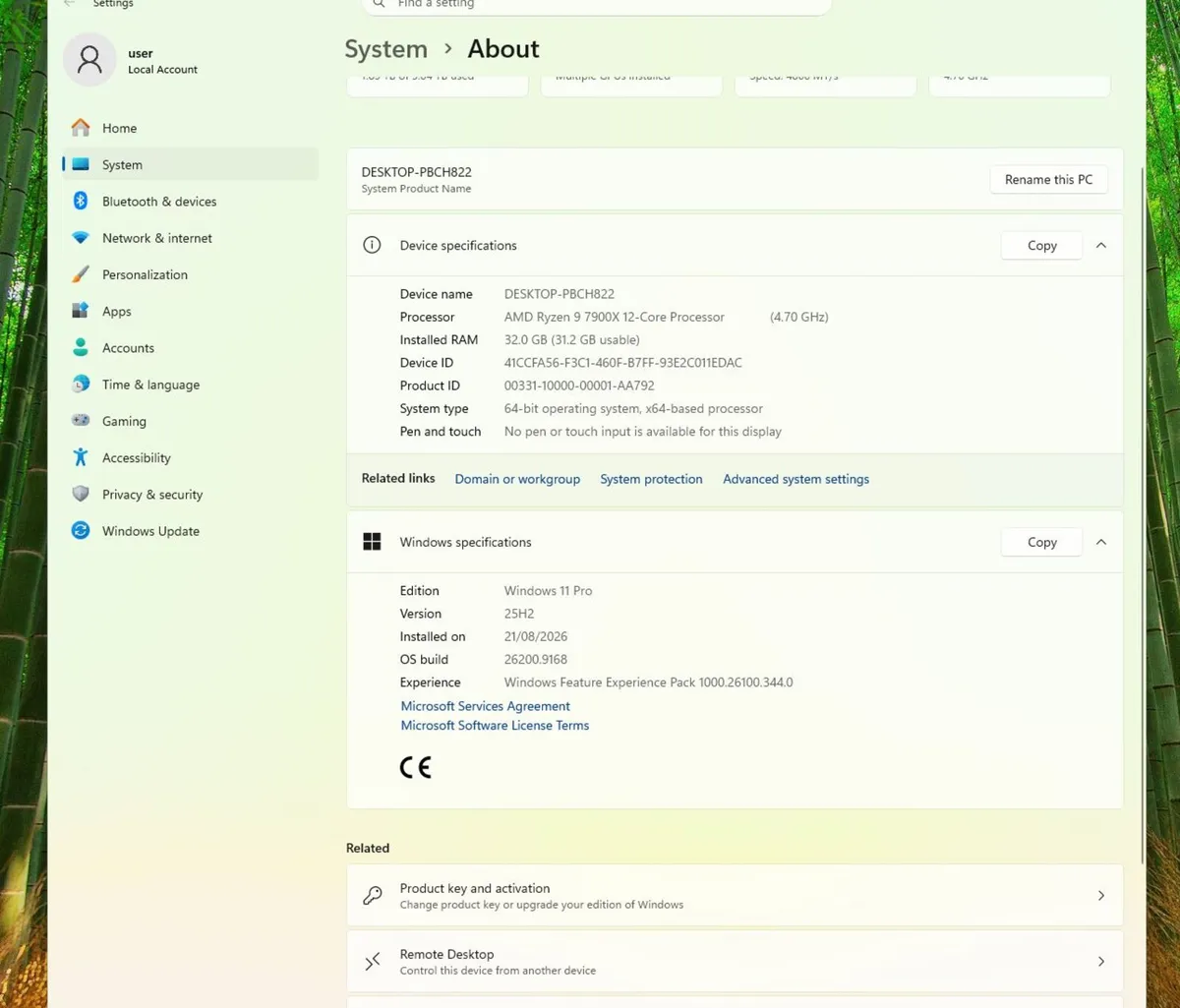Open System protection link
The image size is (1180, 1008).
pos(651,479)
